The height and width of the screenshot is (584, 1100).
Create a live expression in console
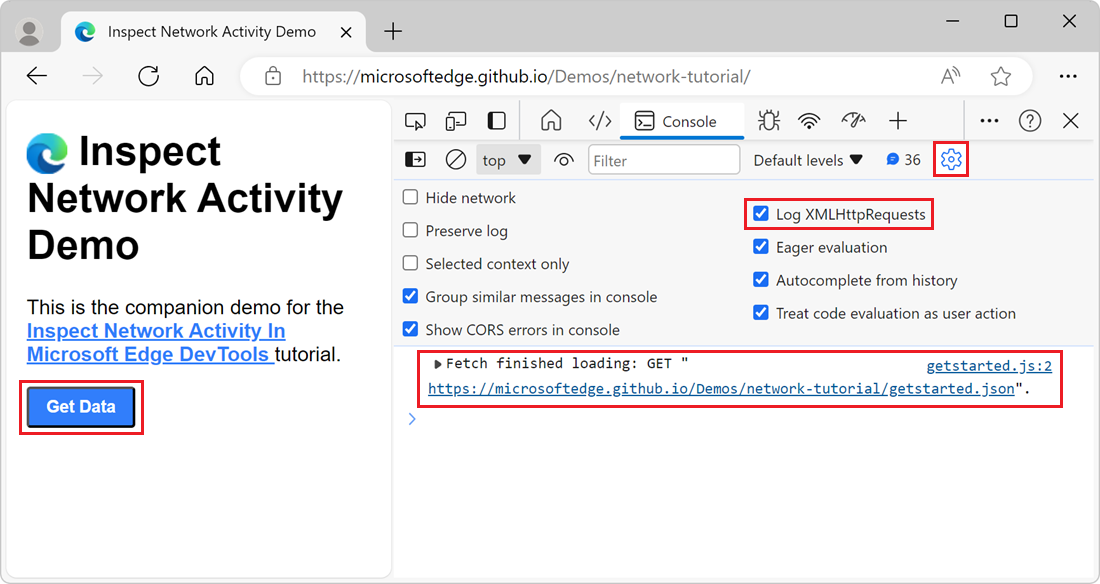pyautogui.click(x=563, y=159)
